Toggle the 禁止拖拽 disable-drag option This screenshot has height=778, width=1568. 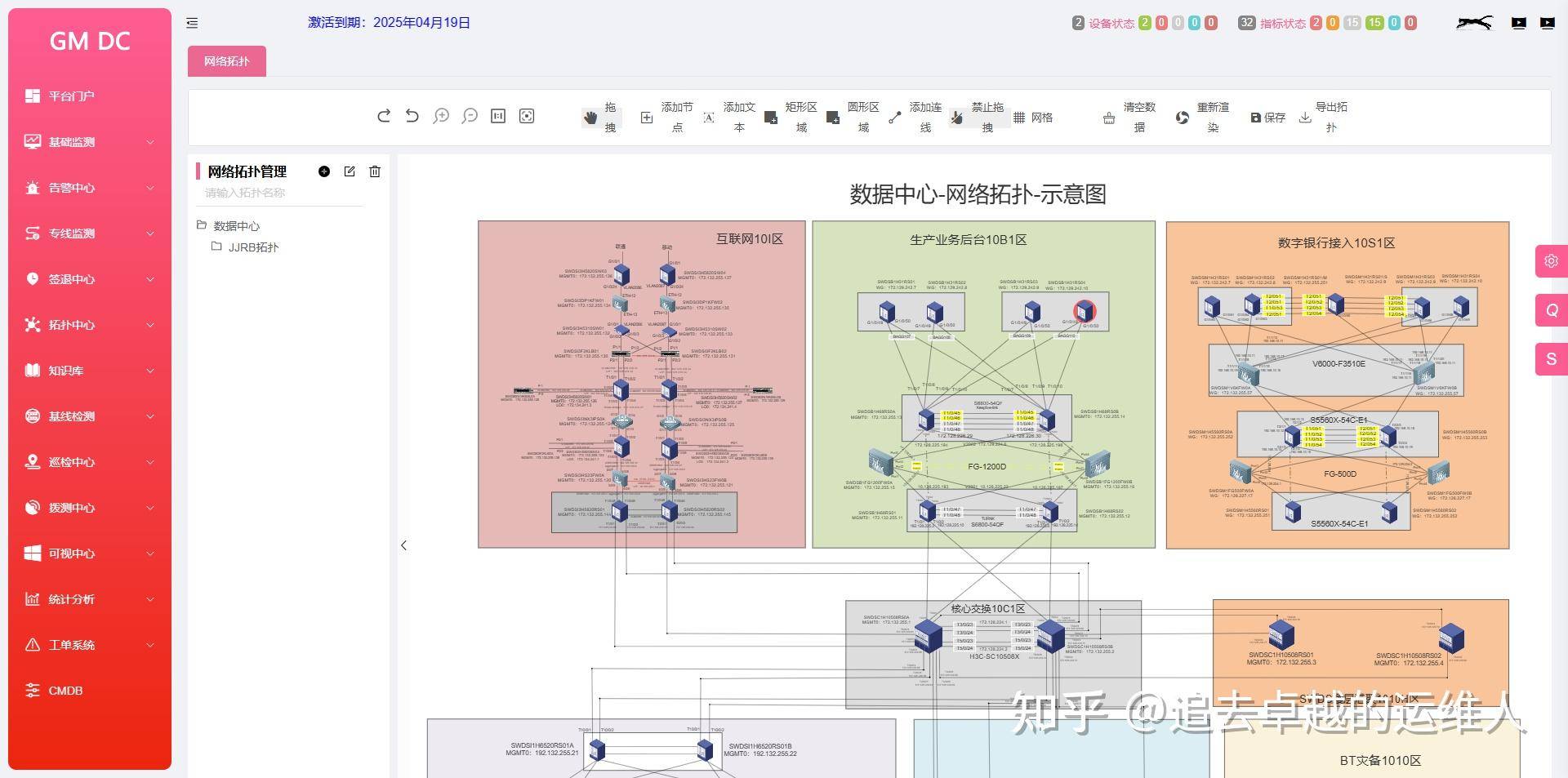click(978, 118)
